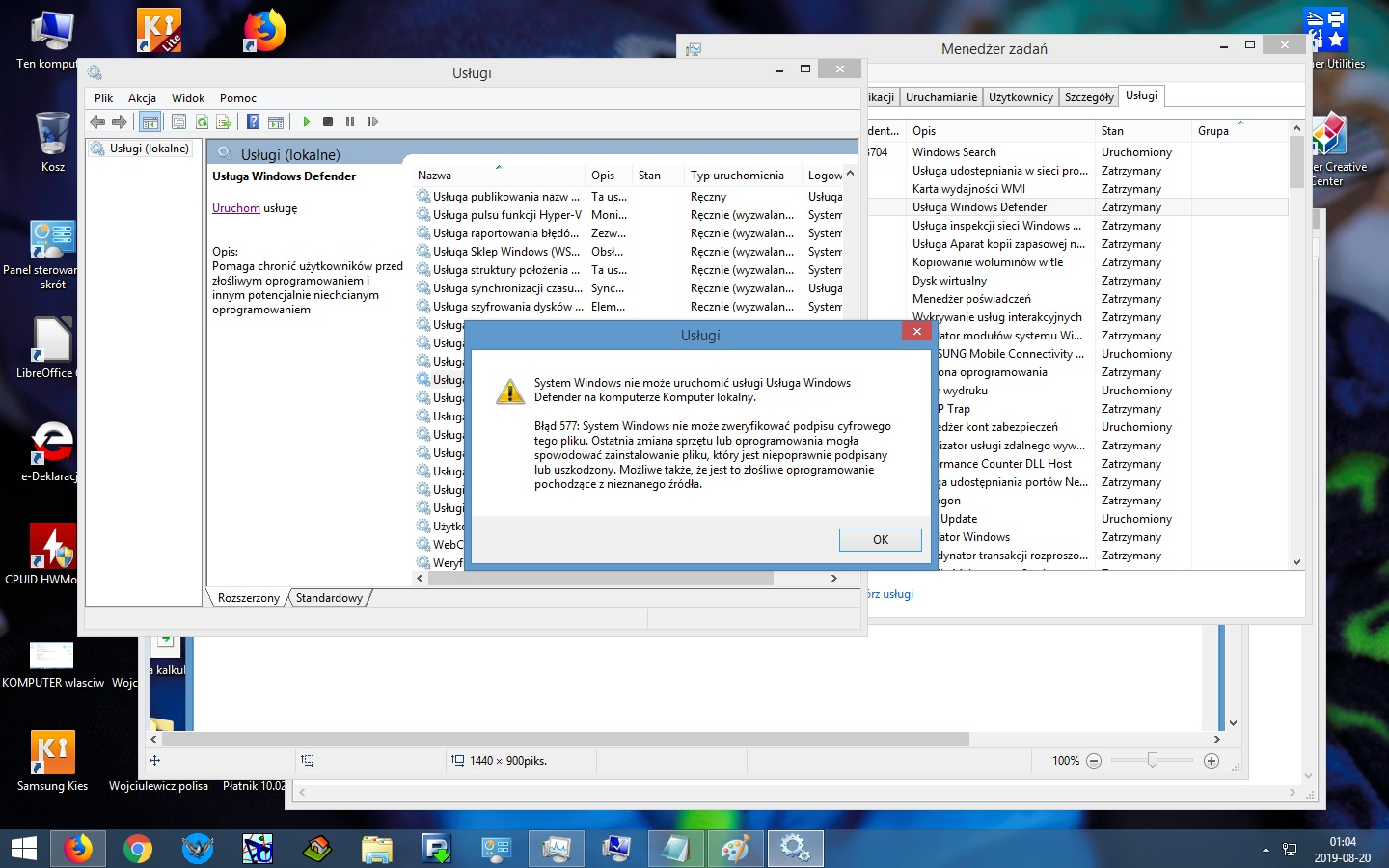Toggle the action pane show/hide icon
This screenshot has width=1389, height=868.
[x=276, y=122]
